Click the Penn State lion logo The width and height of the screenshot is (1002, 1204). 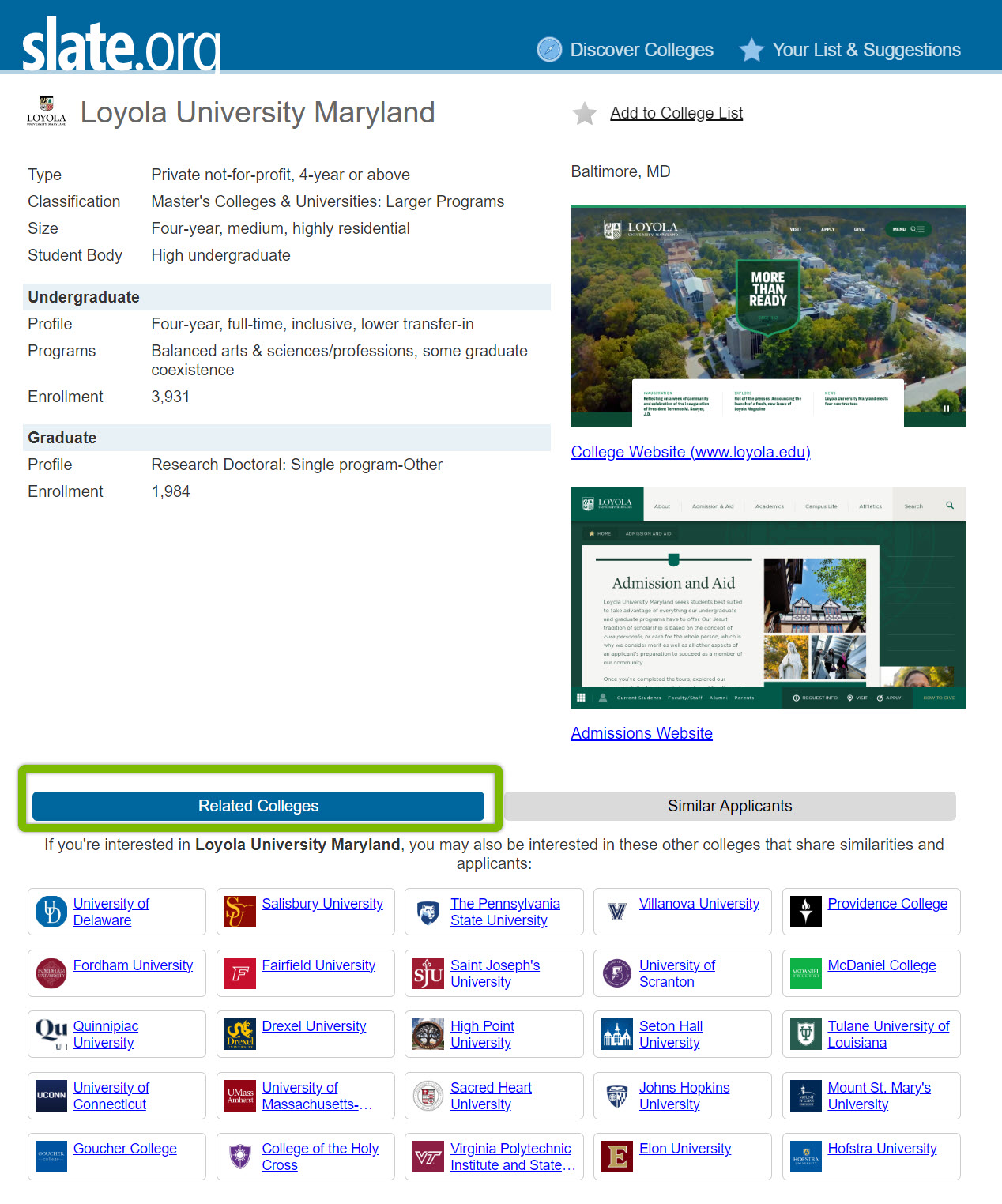click(428, 912)
